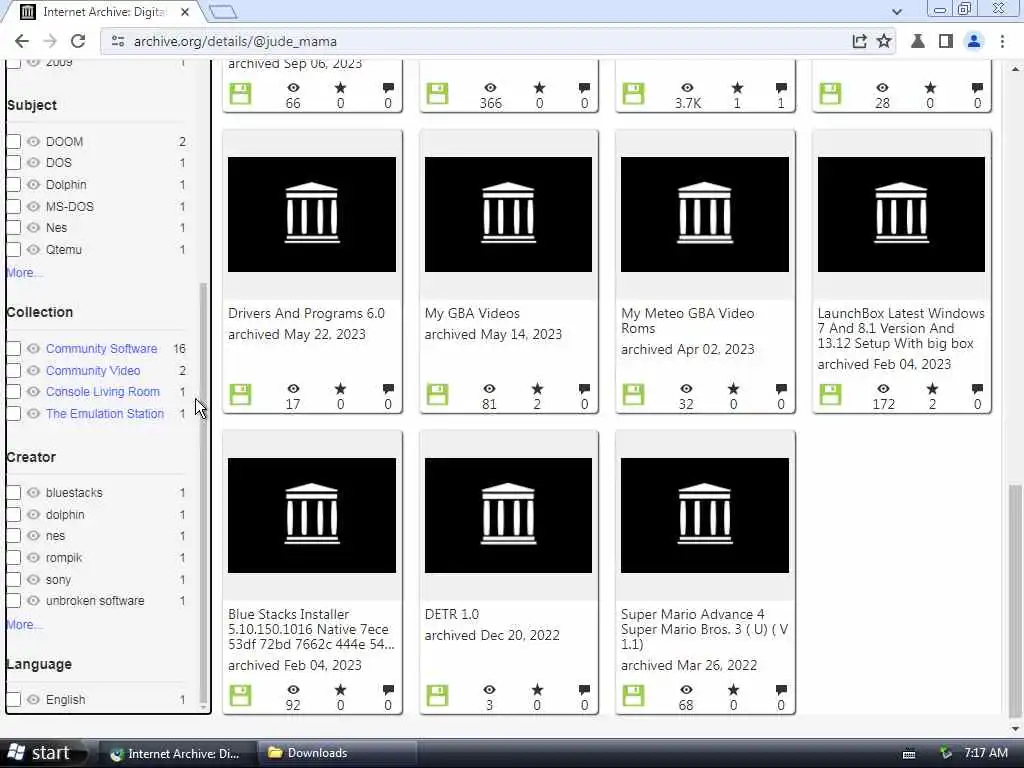
Task: Click the keyboard tray icon in the taskbar
Action: coord(908,754)
